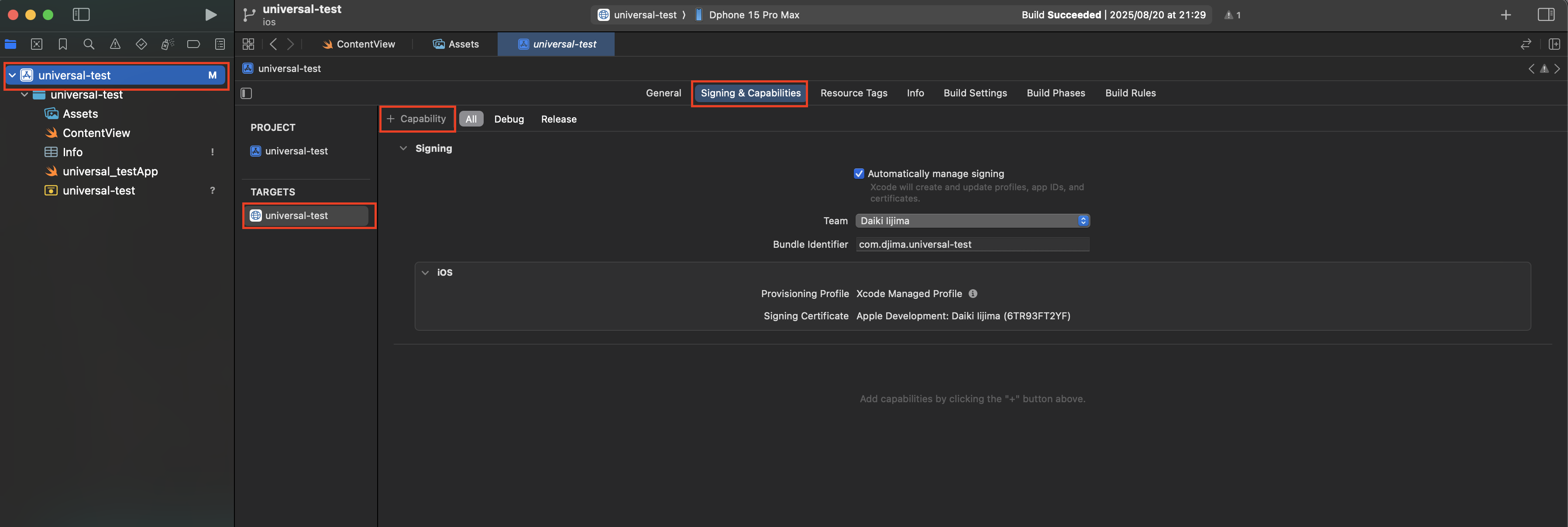Collapse the iOS signing subsection
The width and height of the screenshot is (1568, 527).
pyautogui.click(x=425, y=273)
